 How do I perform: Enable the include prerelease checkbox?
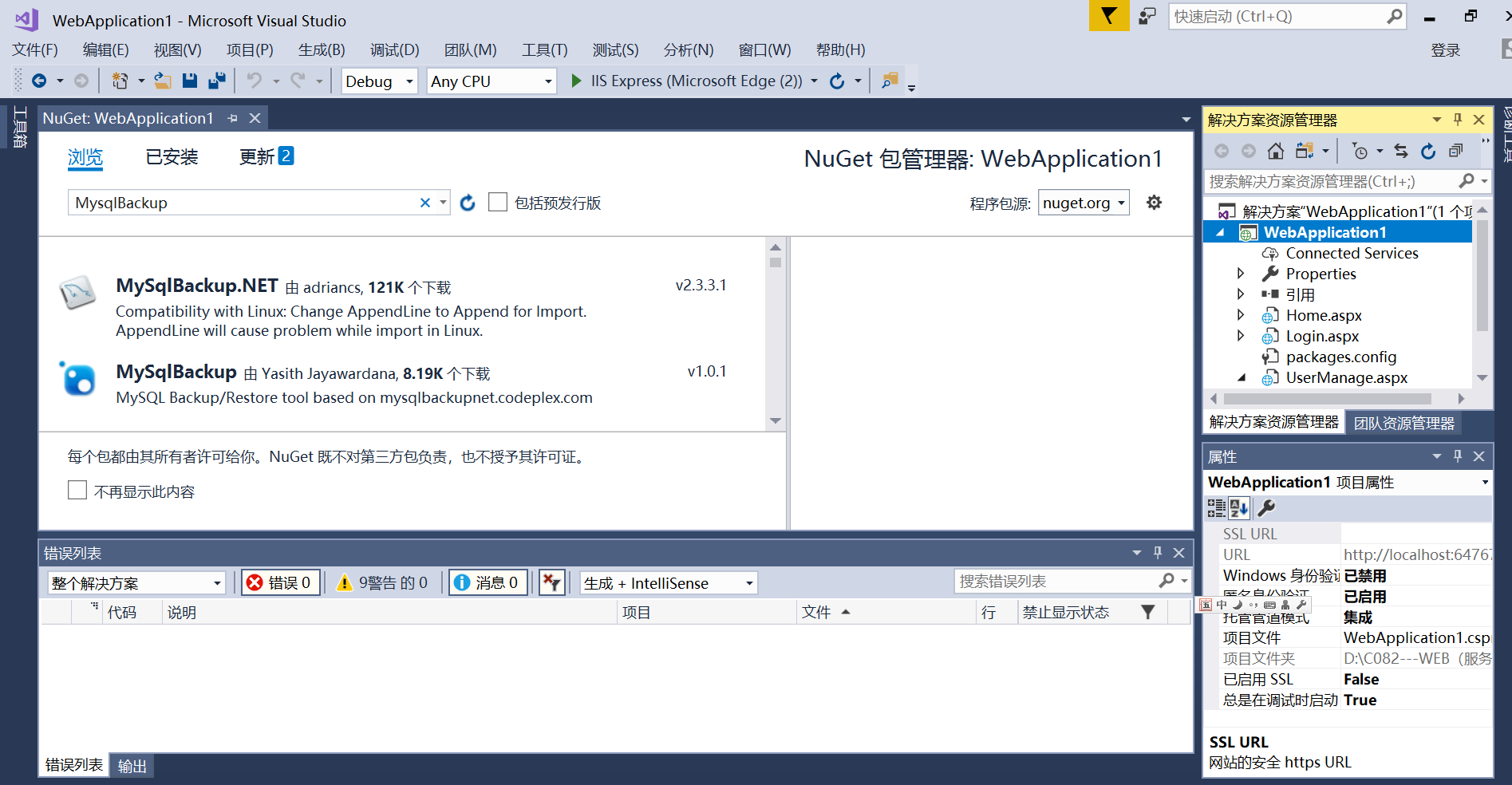pyautogui.click(x=498, y=203)
